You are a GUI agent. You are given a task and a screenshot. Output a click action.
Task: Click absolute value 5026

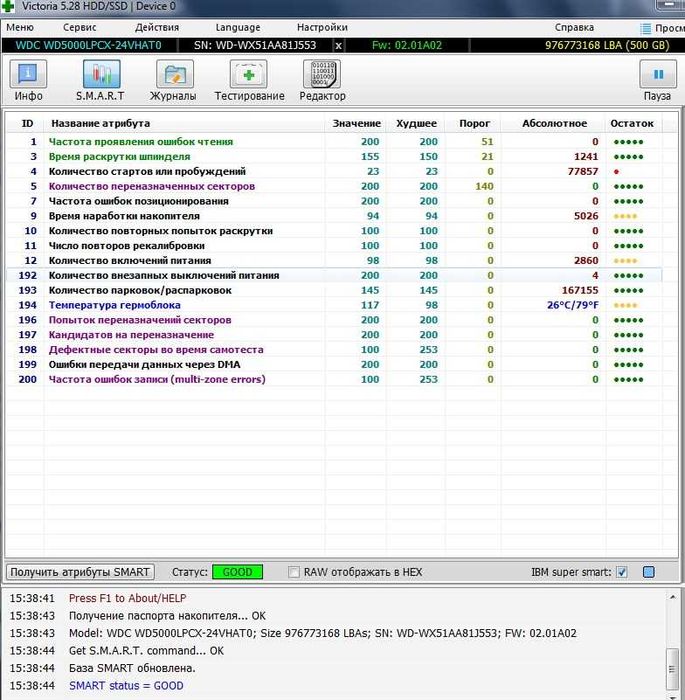[x=586, y=216]
